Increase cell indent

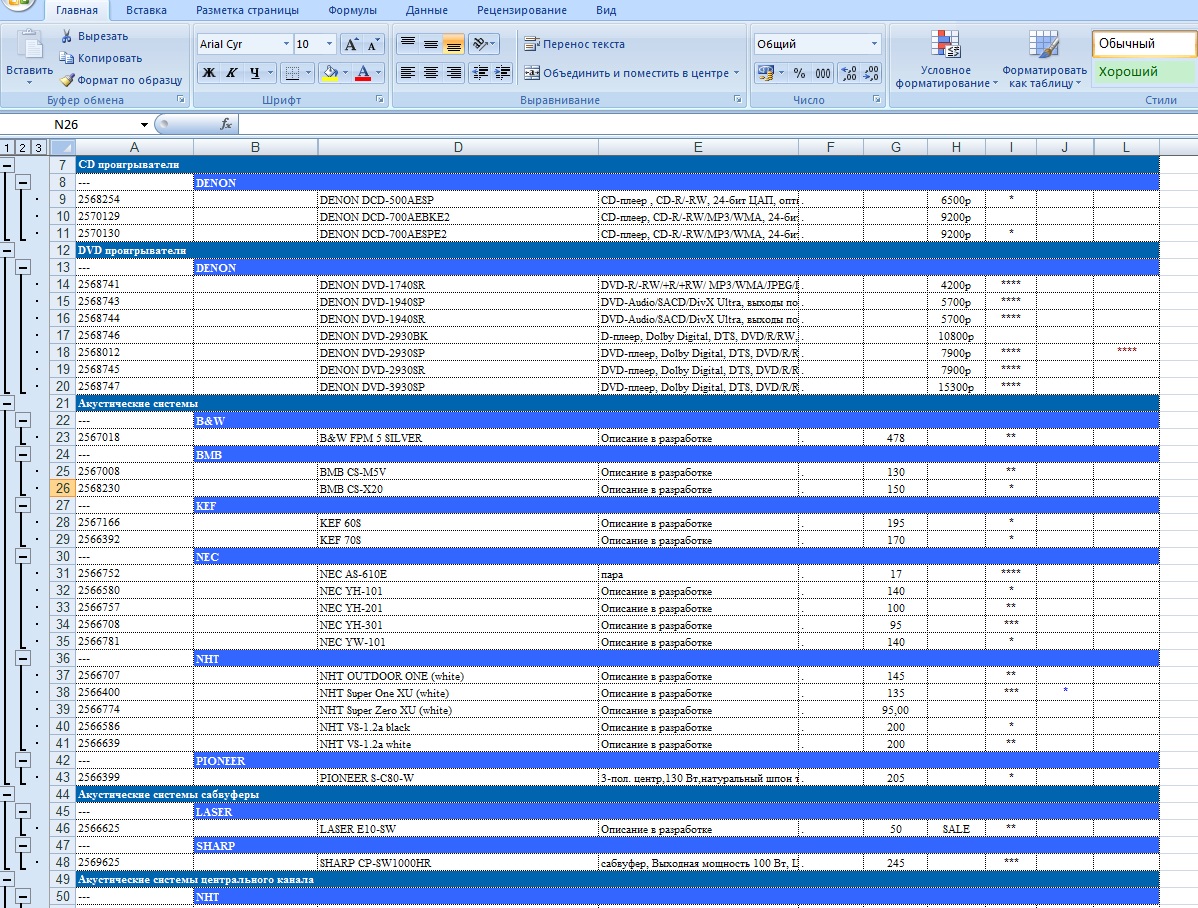[x=503, y=73]
